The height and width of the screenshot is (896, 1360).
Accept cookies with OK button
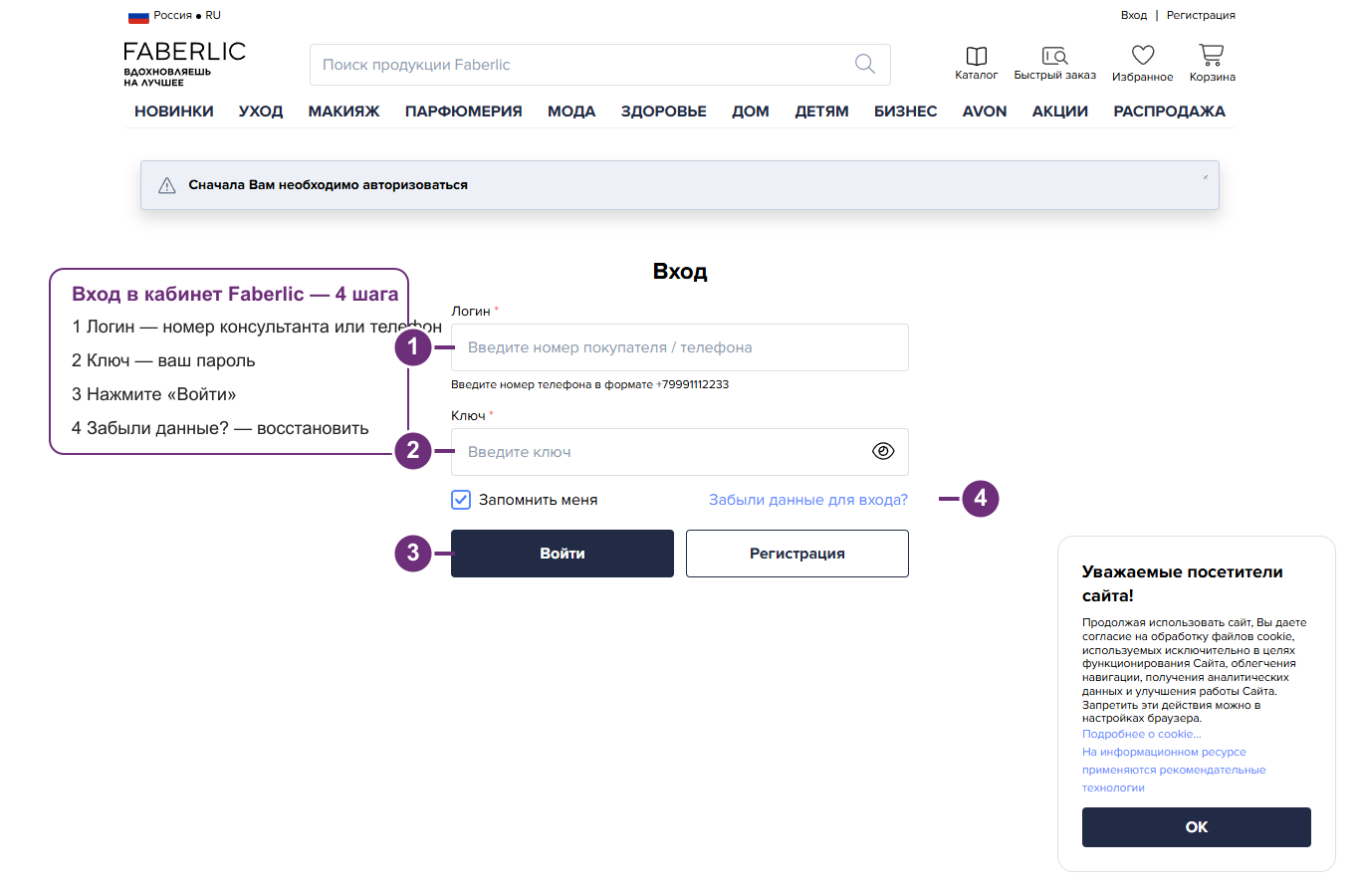click(1197, 827)
